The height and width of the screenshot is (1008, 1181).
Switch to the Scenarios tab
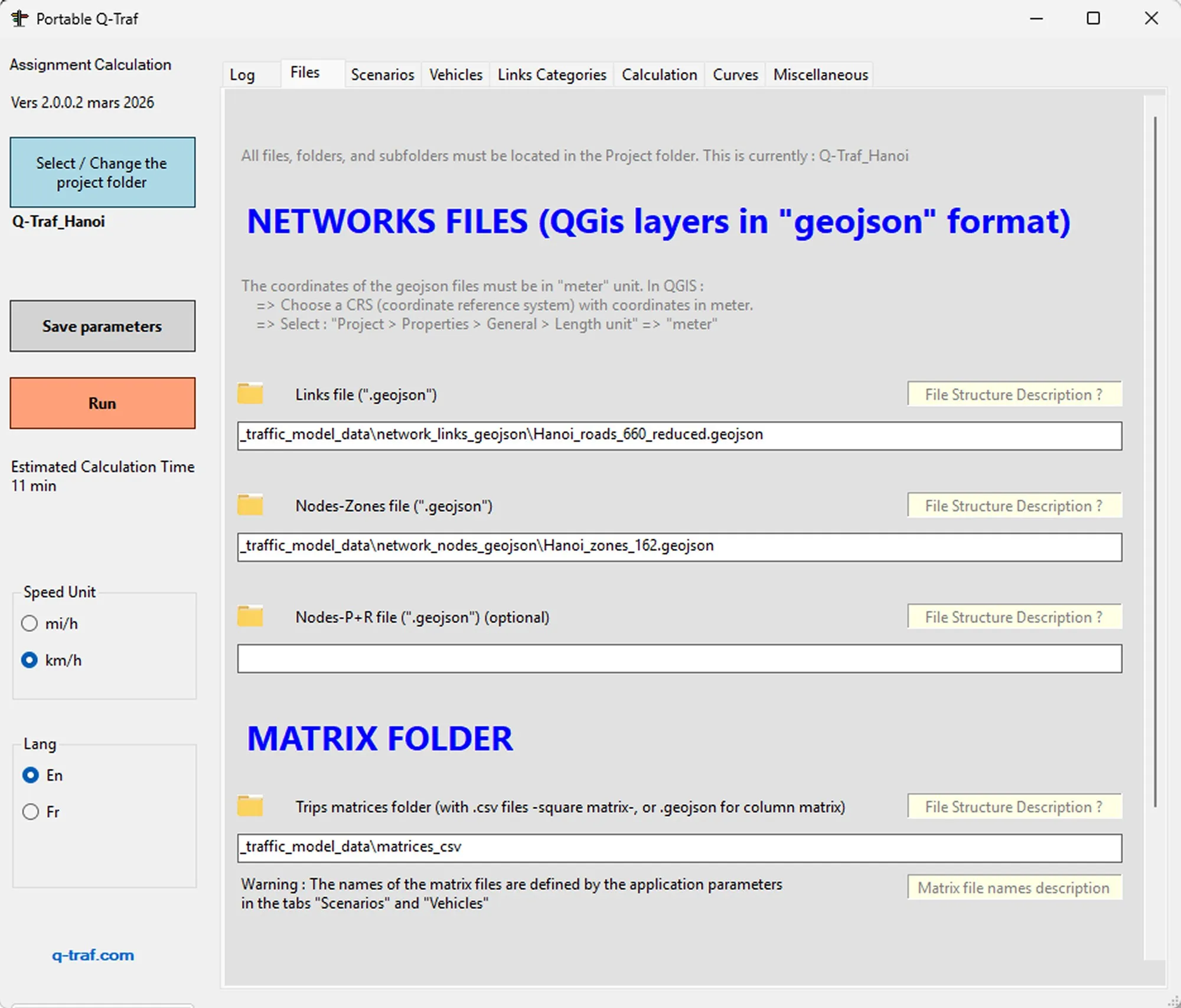click(382, 74)
